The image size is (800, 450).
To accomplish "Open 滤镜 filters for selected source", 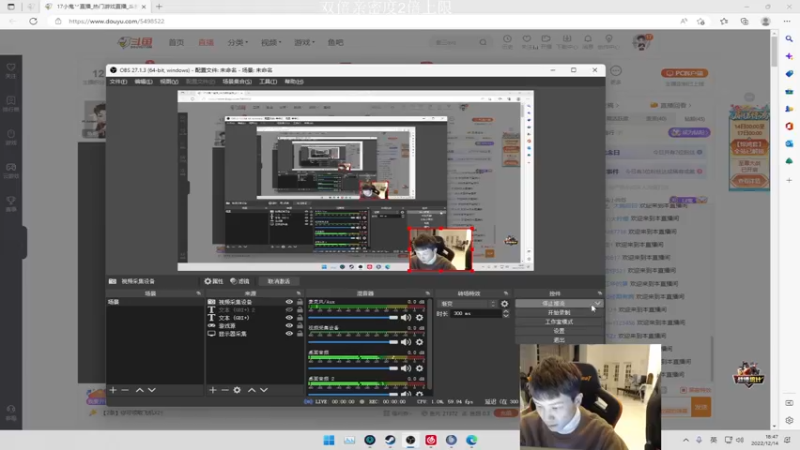I will tap(240, 281).
